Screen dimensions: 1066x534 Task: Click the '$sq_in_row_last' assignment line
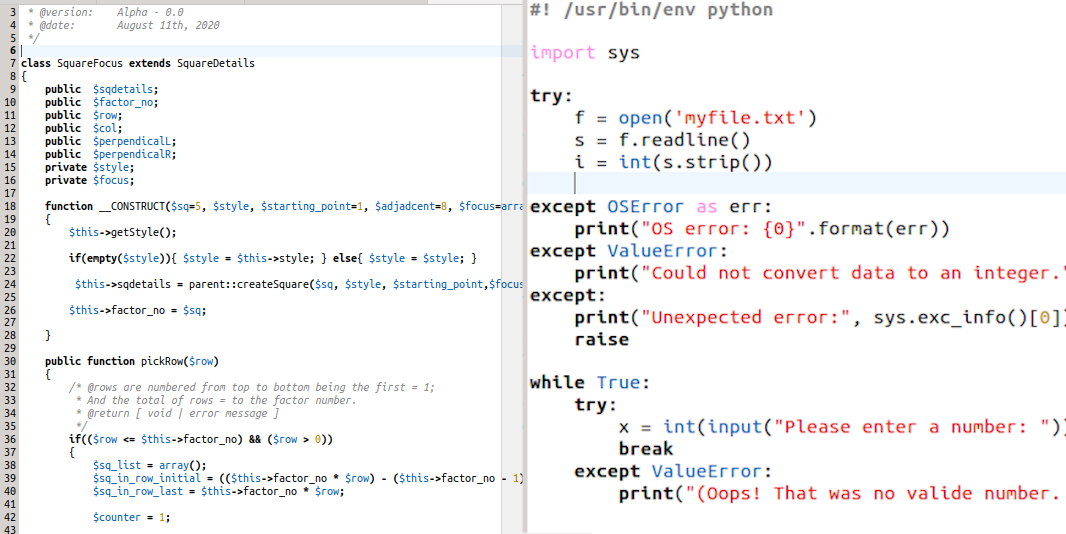coord(219,491)
